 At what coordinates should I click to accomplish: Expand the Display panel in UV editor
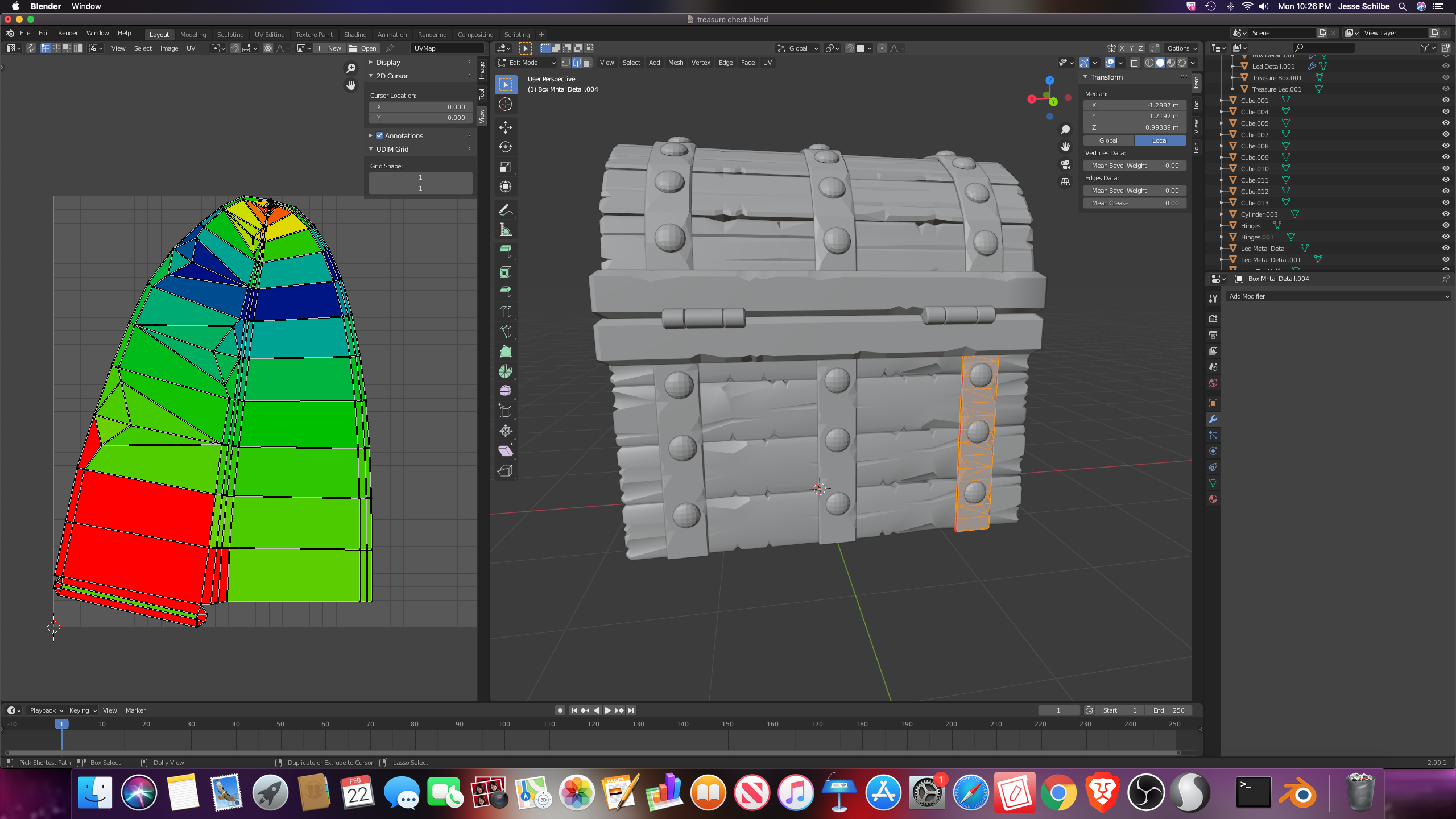click(388, 63)
